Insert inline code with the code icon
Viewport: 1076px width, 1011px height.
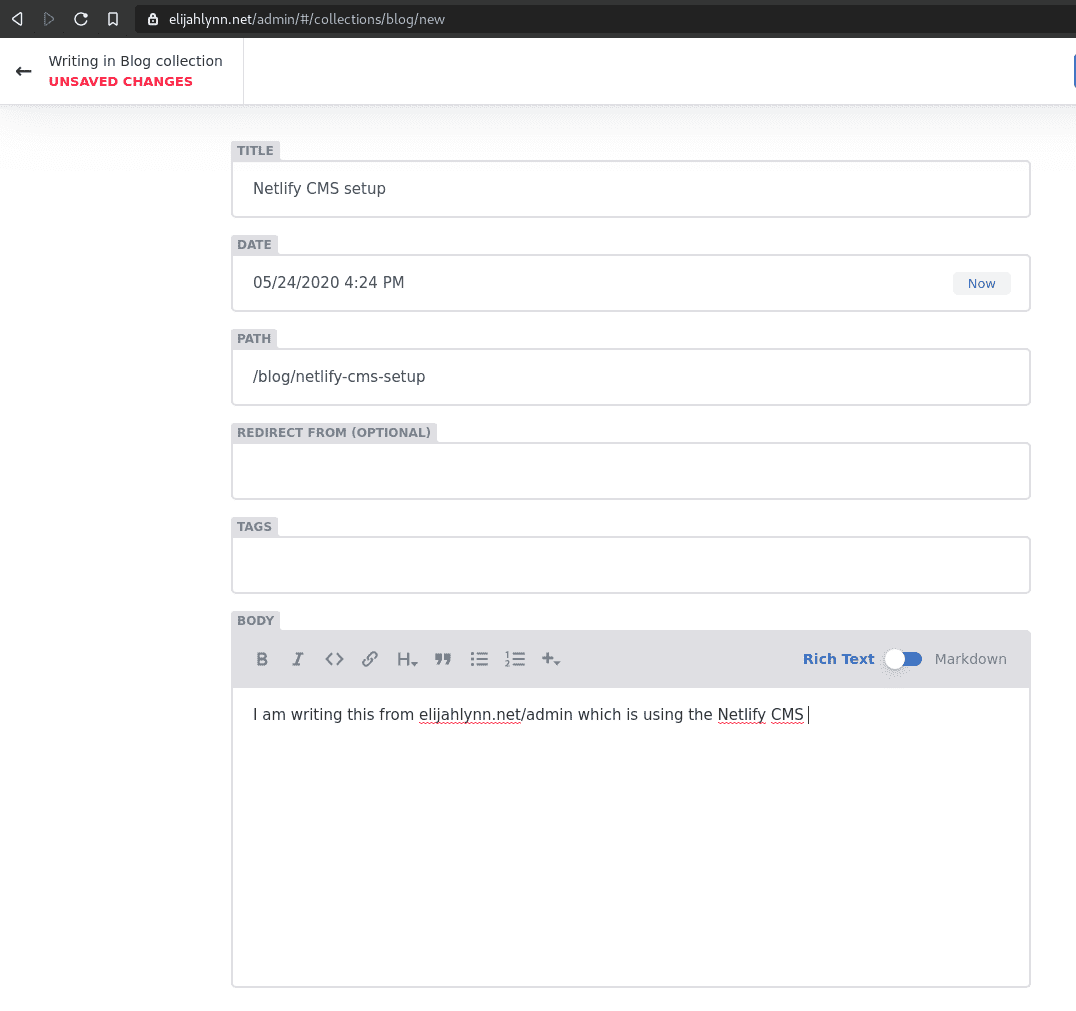click(x=334, y=659)
